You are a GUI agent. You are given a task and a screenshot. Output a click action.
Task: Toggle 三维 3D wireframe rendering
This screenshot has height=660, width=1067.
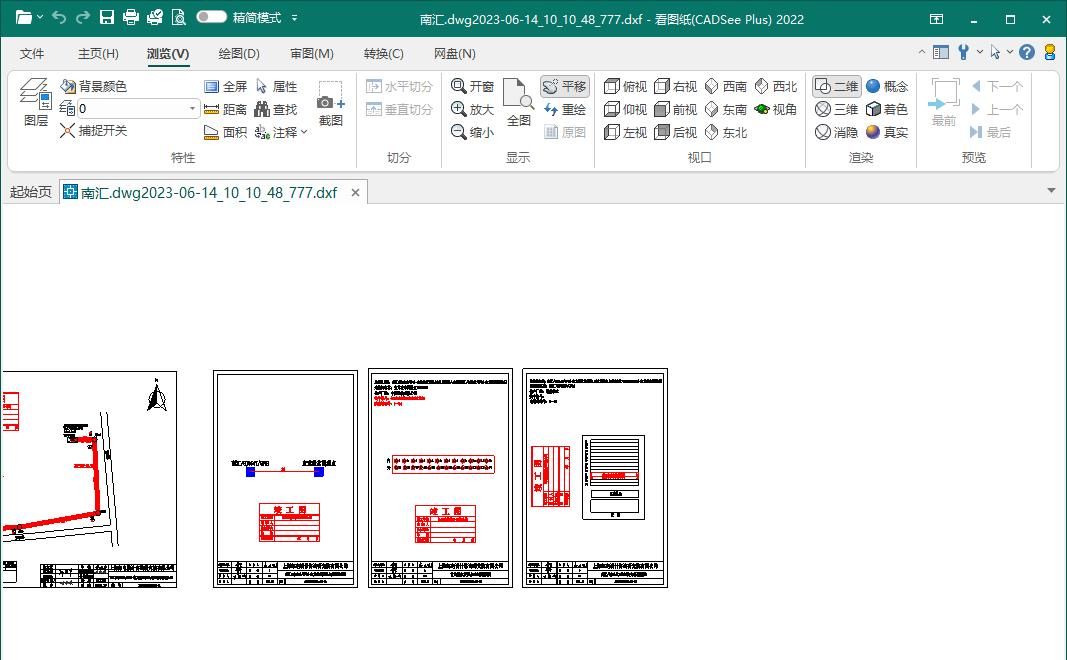click(836, 110)
